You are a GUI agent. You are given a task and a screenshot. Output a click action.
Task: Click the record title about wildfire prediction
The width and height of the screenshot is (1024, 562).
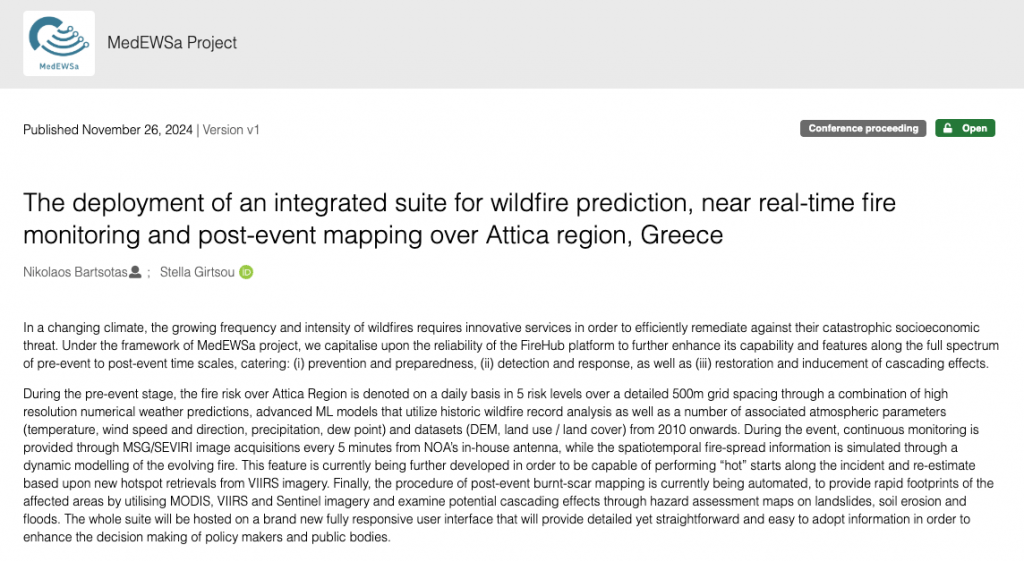pos(459,219)
